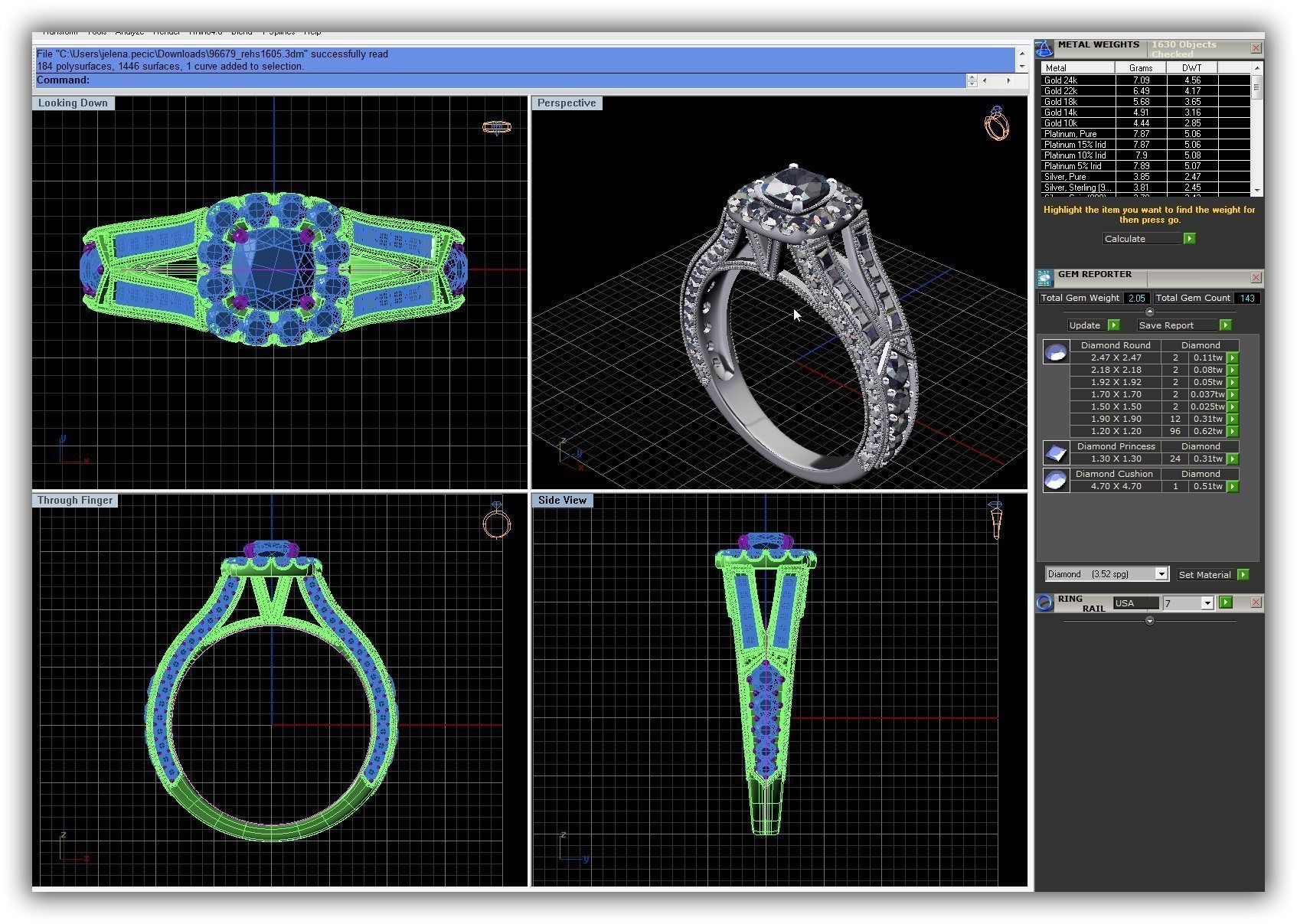Activate the Through Finger viewport label
1297x924 pixels.
pyautogui.click(x=75, y=501)
